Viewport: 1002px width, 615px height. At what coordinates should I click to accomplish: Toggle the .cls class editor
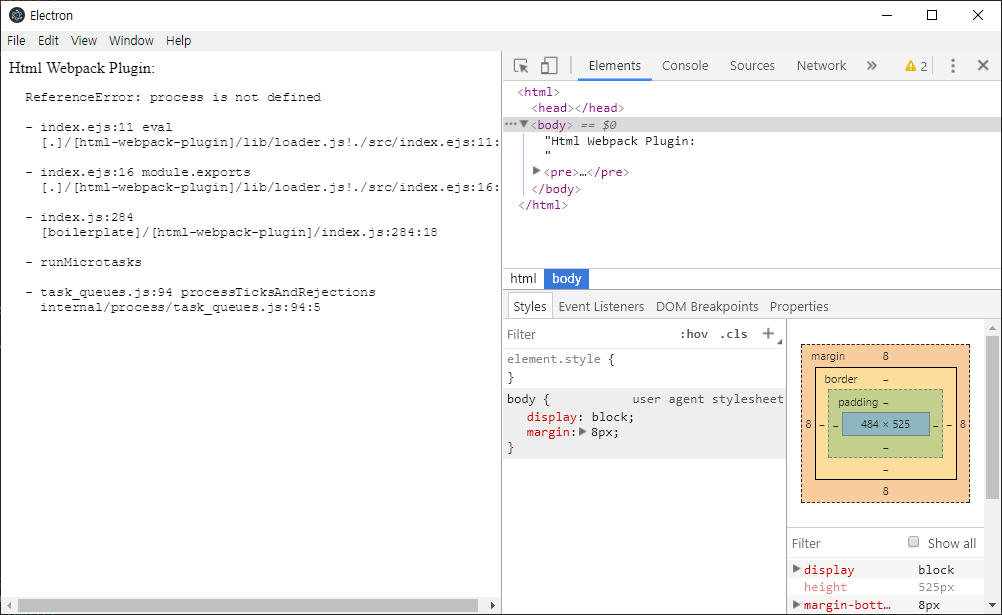[x=734, y=334]
